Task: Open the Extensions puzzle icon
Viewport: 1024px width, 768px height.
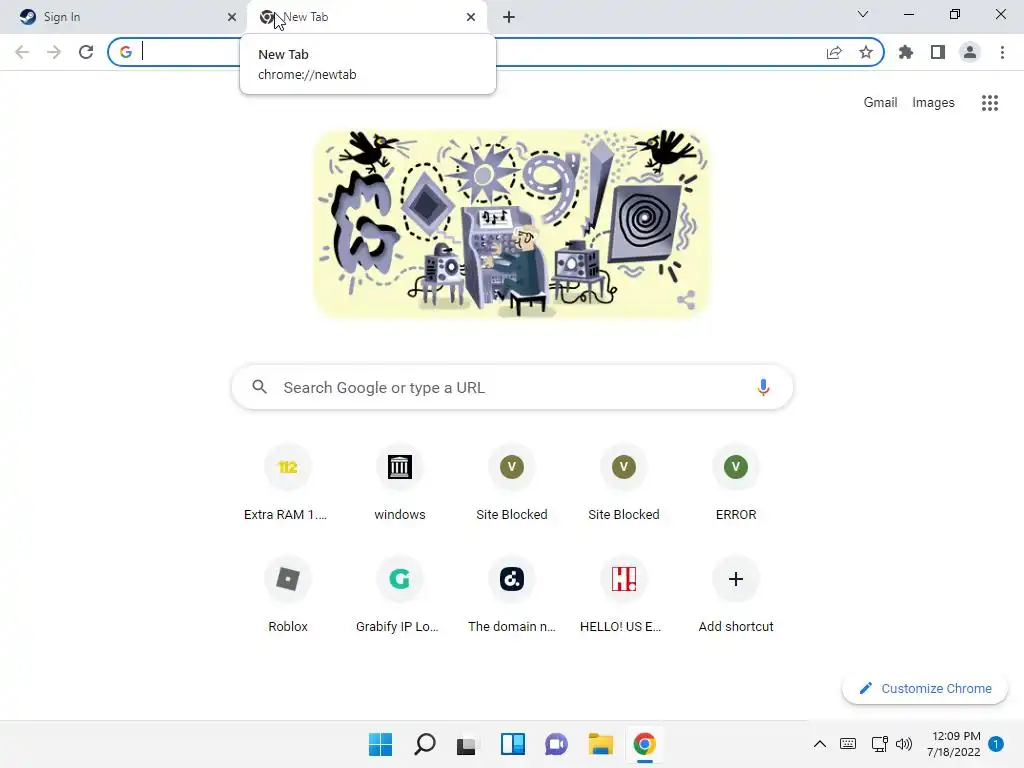Action: tap(906, 52)
